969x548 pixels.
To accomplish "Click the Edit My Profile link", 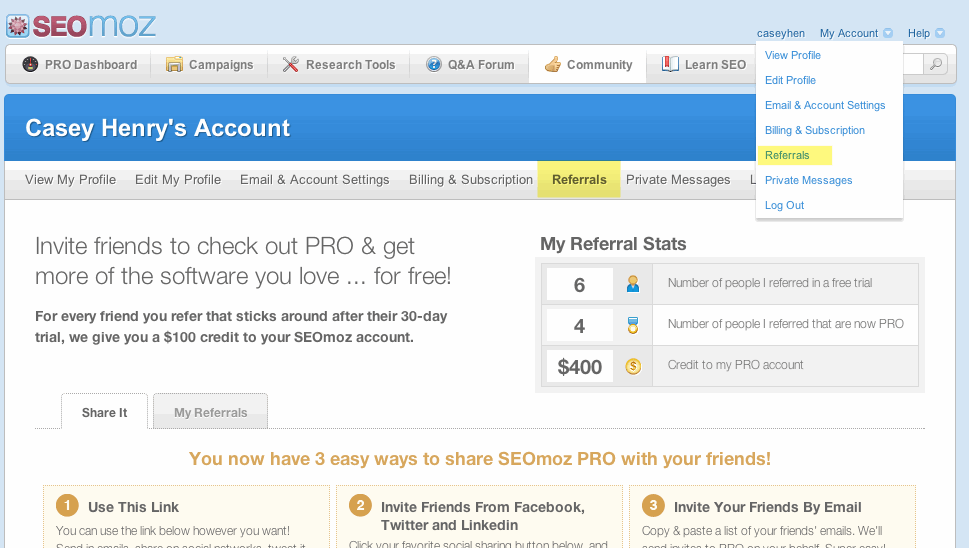I will click(178, 180).
